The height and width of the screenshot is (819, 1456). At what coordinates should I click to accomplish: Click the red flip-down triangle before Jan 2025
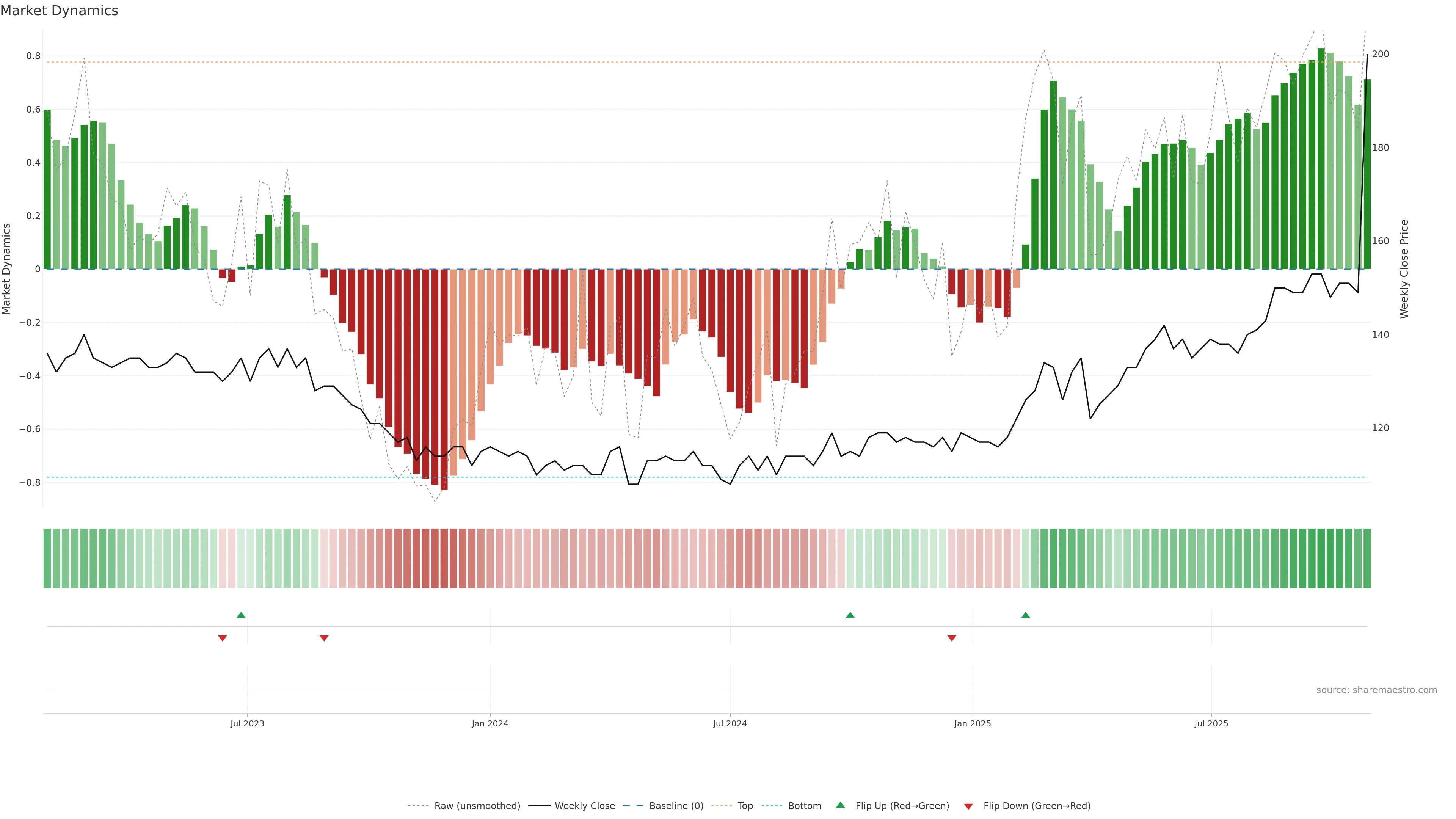(x=952, y=638)
